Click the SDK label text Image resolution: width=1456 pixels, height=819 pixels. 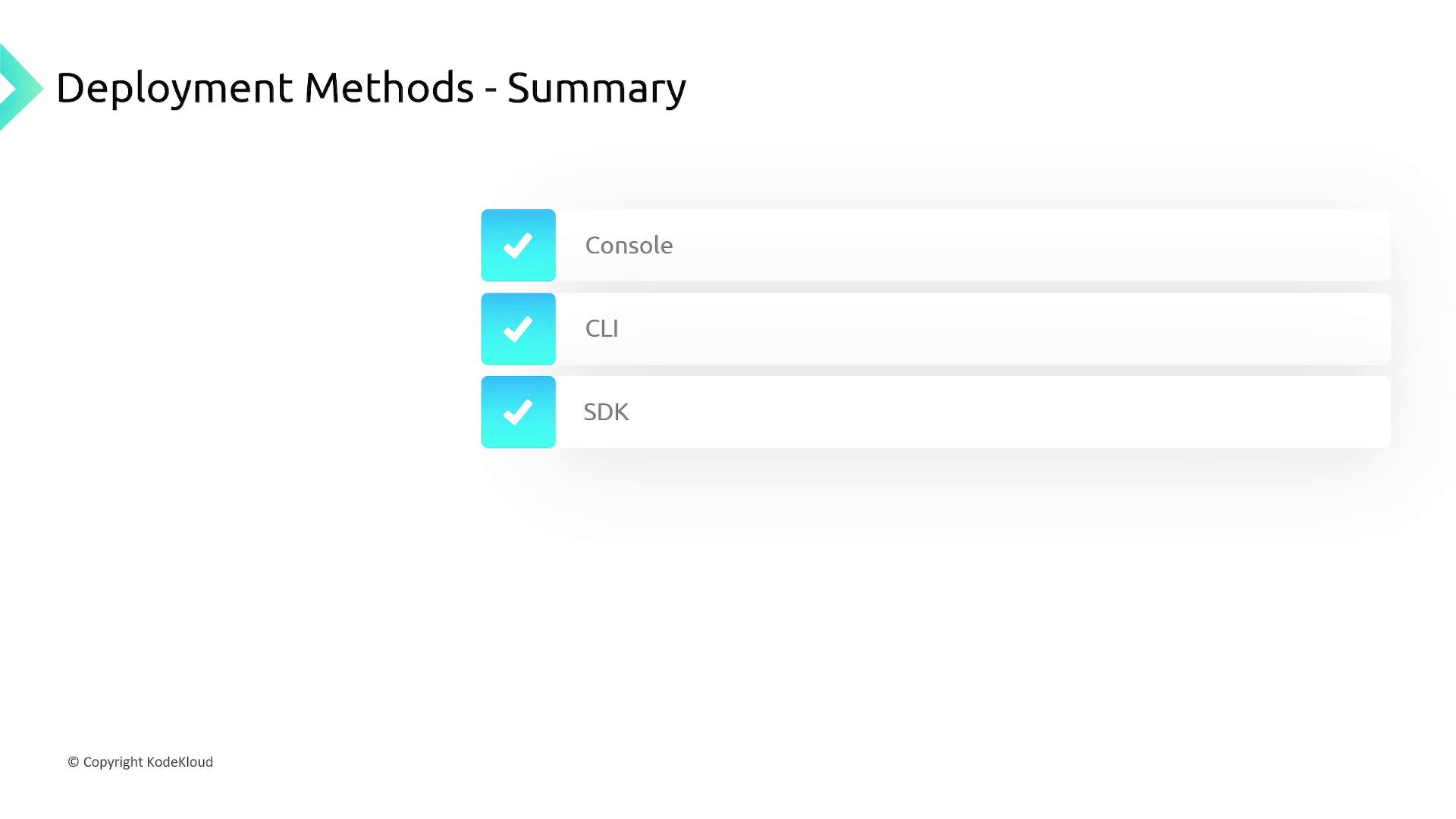tap(606, 413)
